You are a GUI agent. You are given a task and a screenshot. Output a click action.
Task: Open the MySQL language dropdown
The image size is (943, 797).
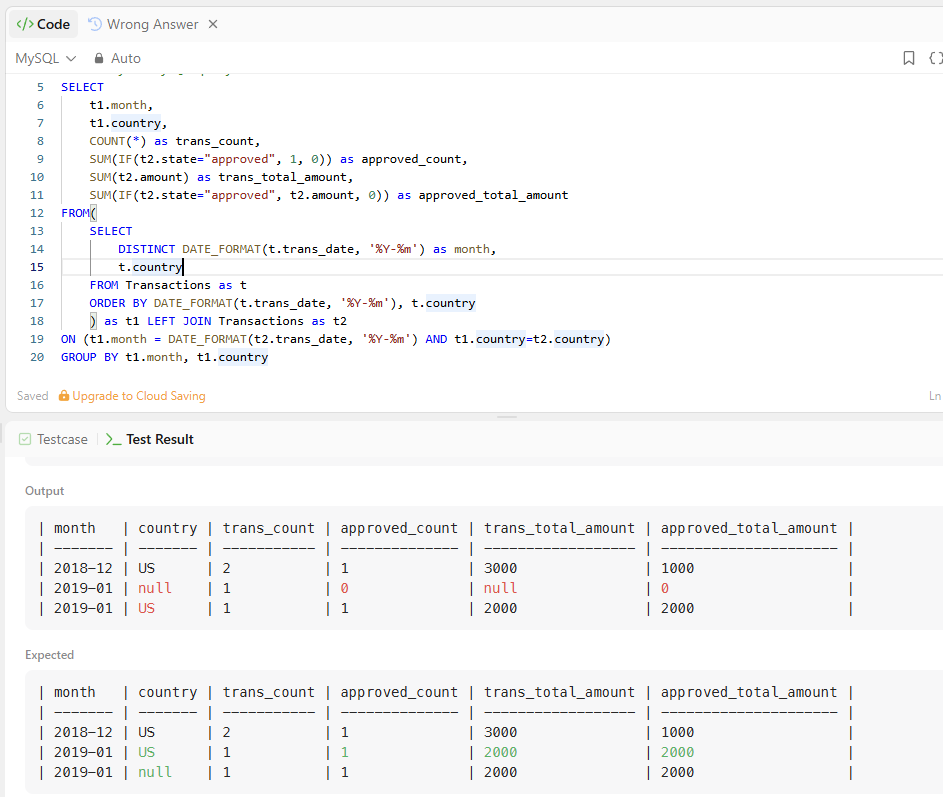click(x=45, y=58)
